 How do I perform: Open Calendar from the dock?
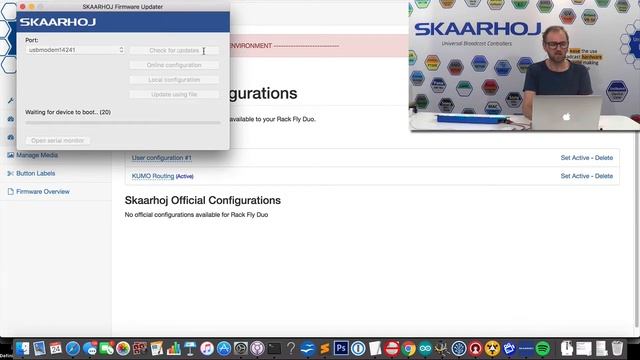pyautogui.click(x=56, y=349)
